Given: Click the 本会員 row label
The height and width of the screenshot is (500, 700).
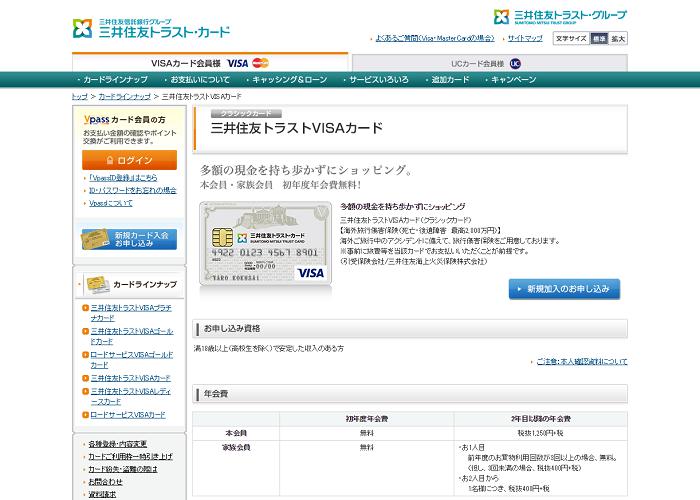Looking at the screenshot, I should point(236,433).
